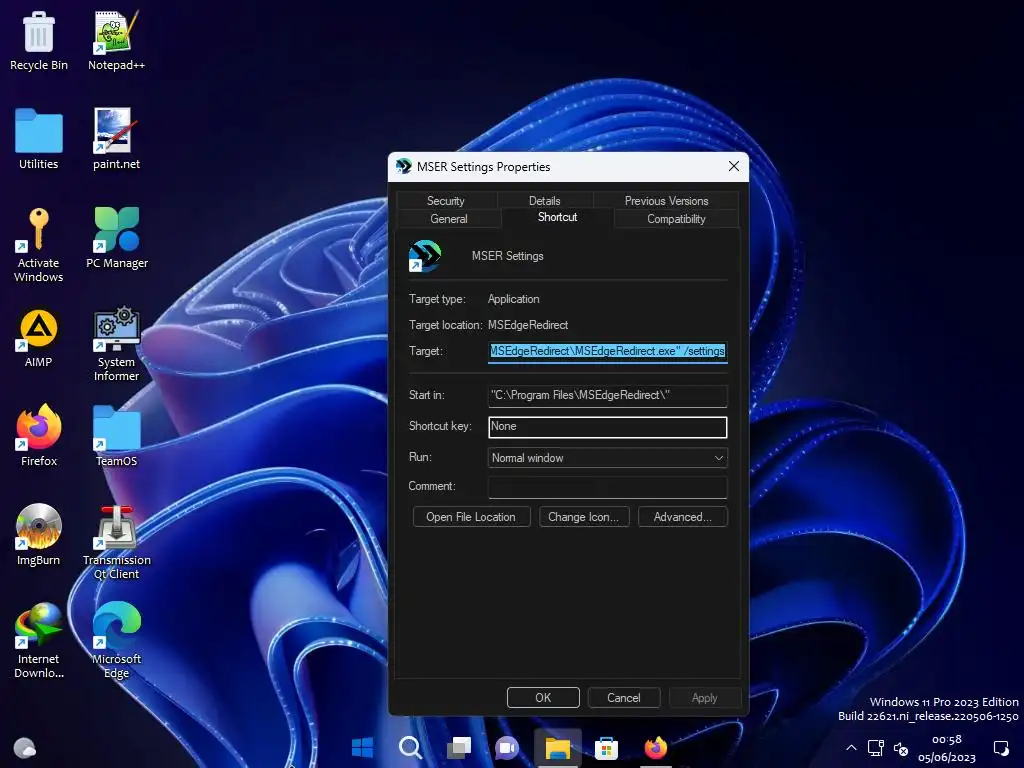Select the System Informer desktop shortcut

tap(116, 345)
